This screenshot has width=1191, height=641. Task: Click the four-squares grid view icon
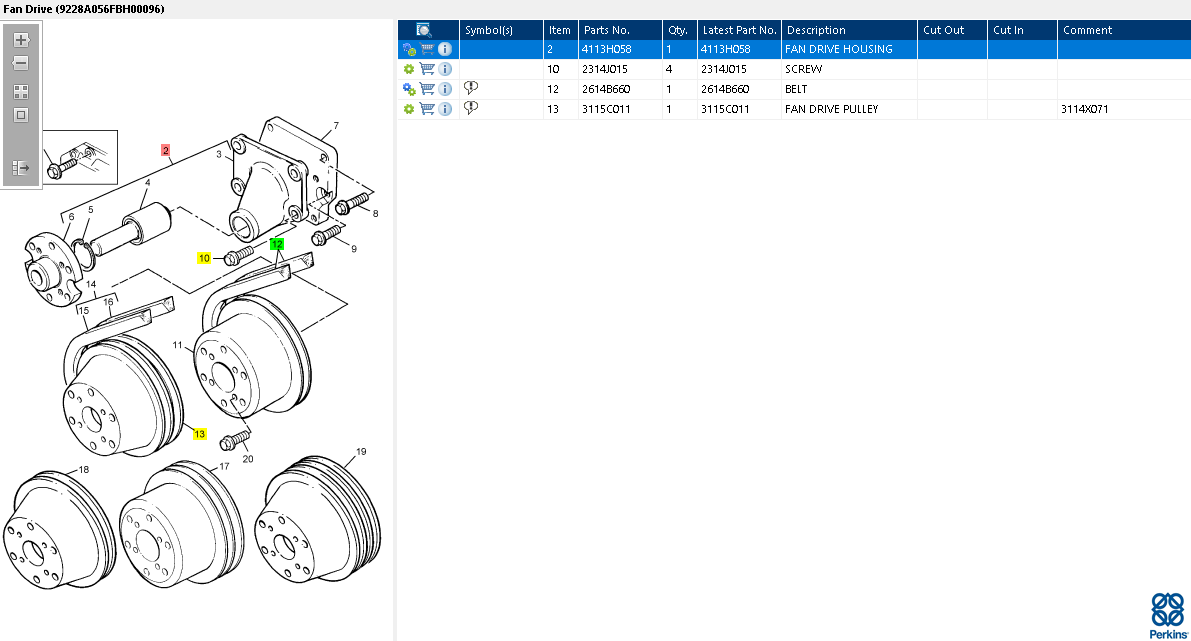pos(20,91)
